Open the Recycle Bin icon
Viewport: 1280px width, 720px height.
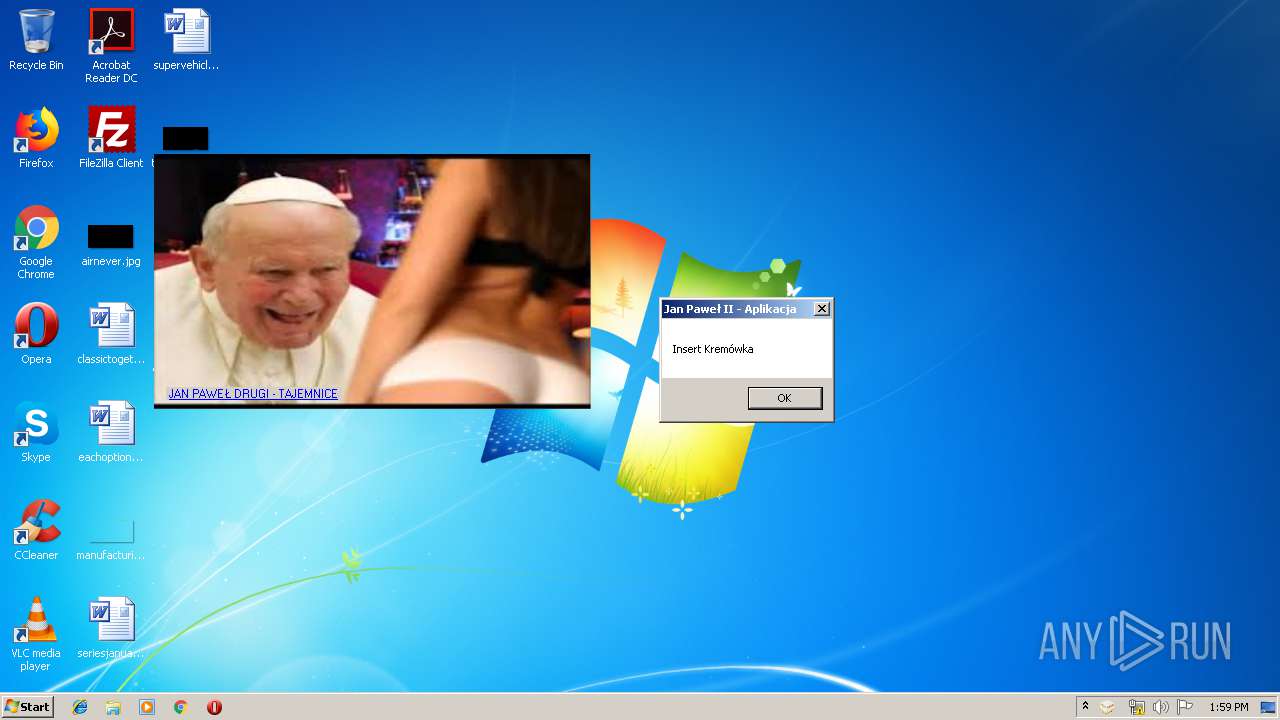[x=36, y=40]
